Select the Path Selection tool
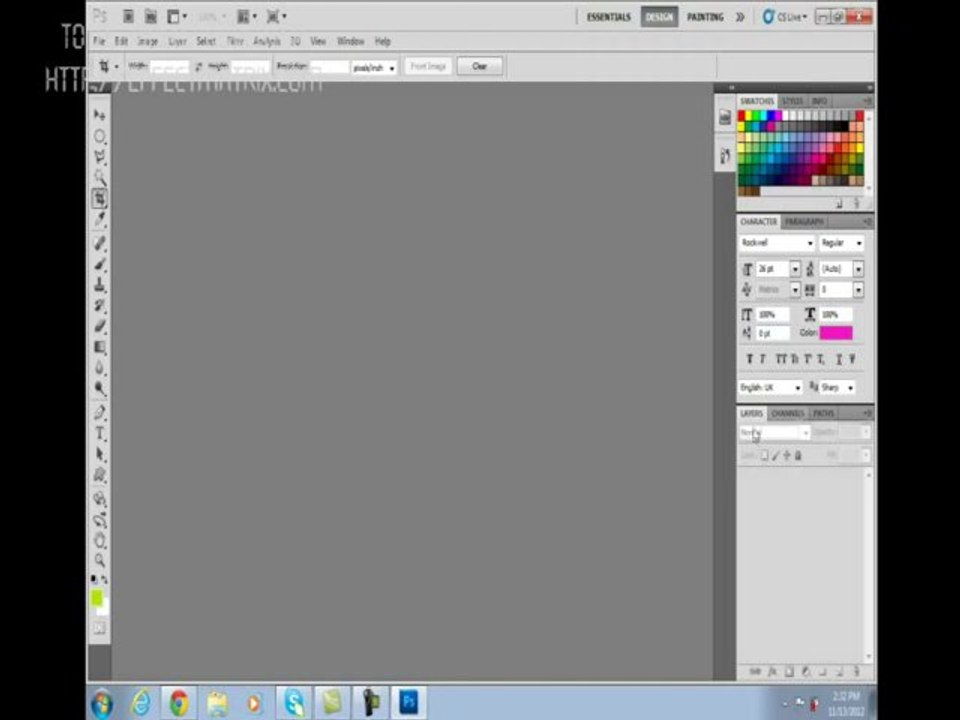The height and width of the screenshot is (720, 960). coord(100,454)
